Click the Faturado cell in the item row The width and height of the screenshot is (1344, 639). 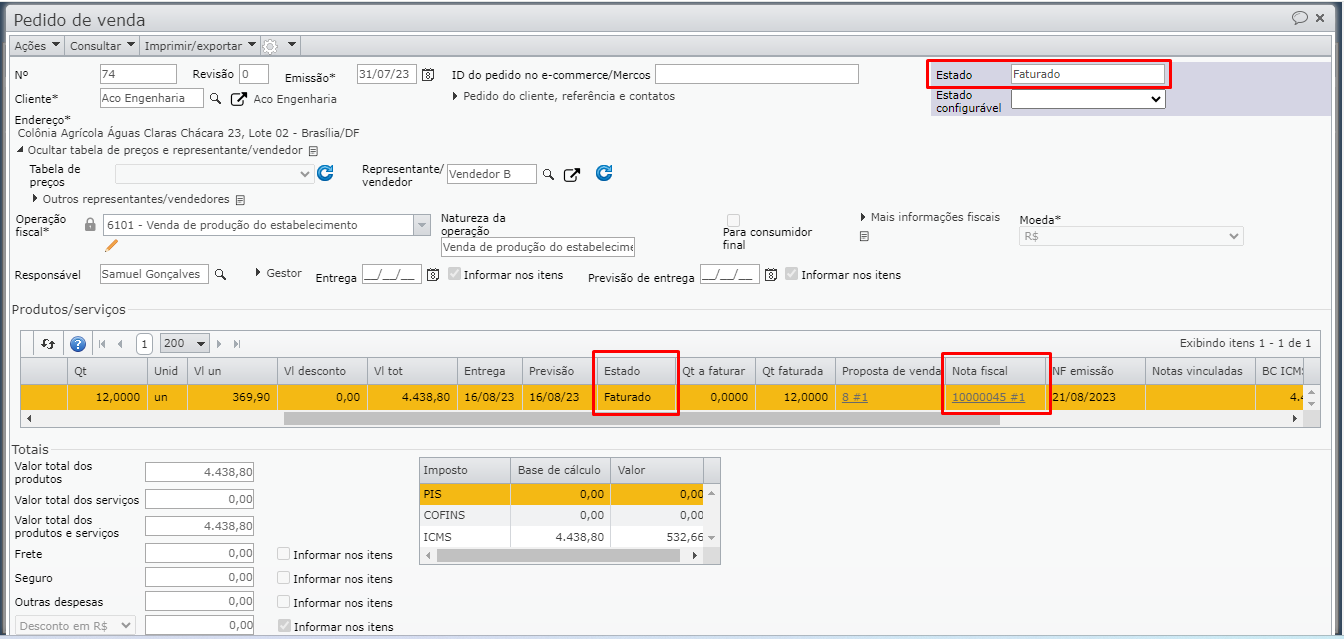[636, 397]
